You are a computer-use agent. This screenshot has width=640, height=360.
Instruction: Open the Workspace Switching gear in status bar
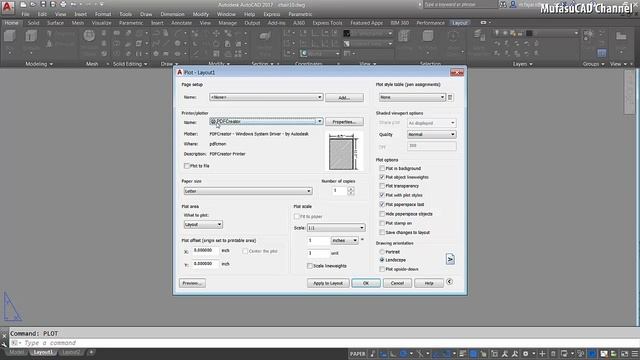[525, 354]
